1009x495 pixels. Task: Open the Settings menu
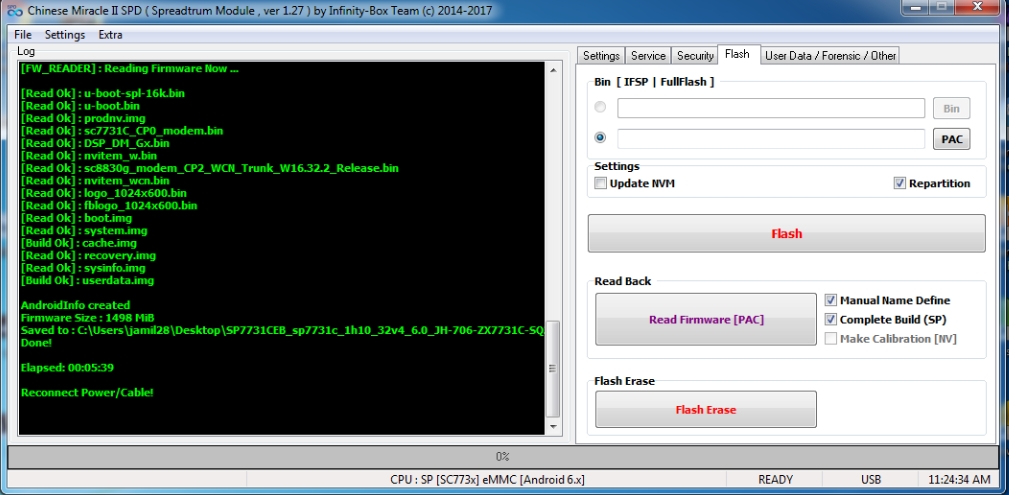coord(65,35)
